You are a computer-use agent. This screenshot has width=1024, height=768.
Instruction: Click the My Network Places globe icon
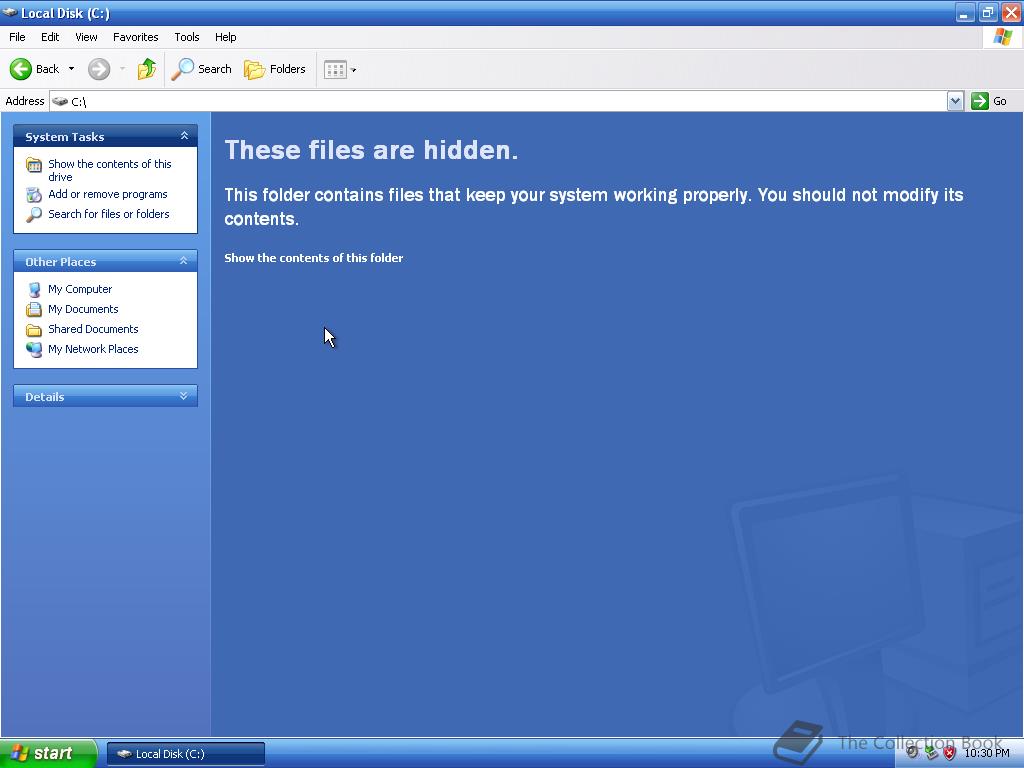[34, 349]
